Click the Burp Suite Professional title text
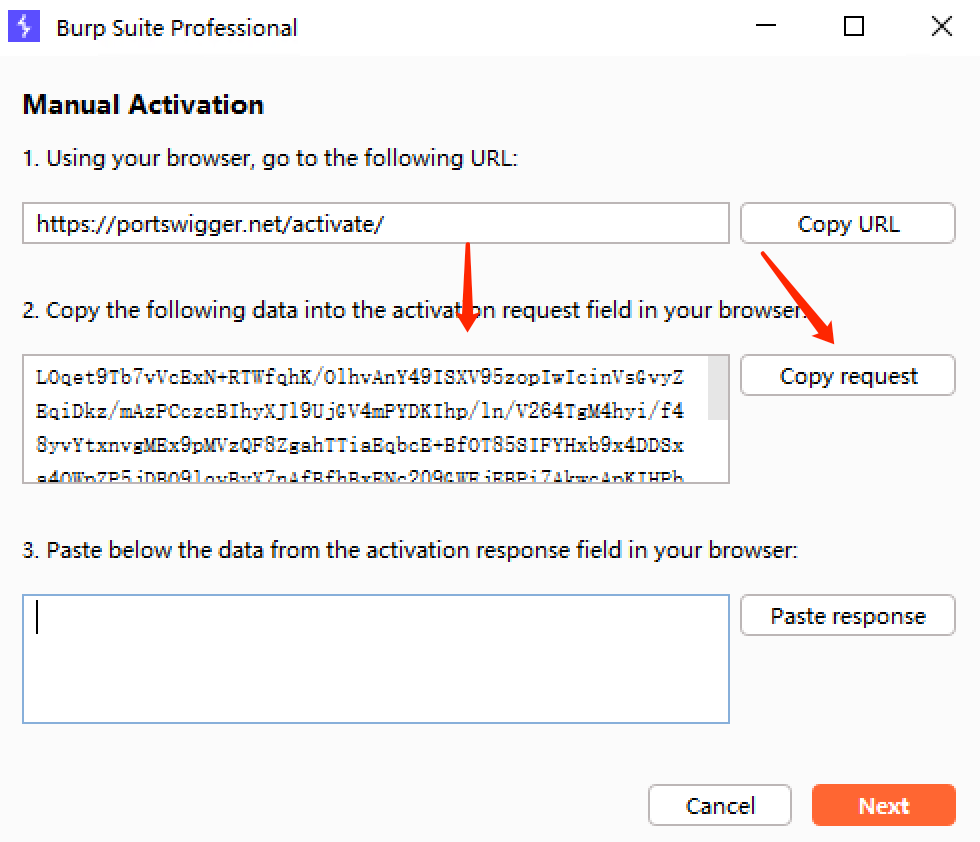Viewport: 980px width, 842px height. tap(176, 28)
